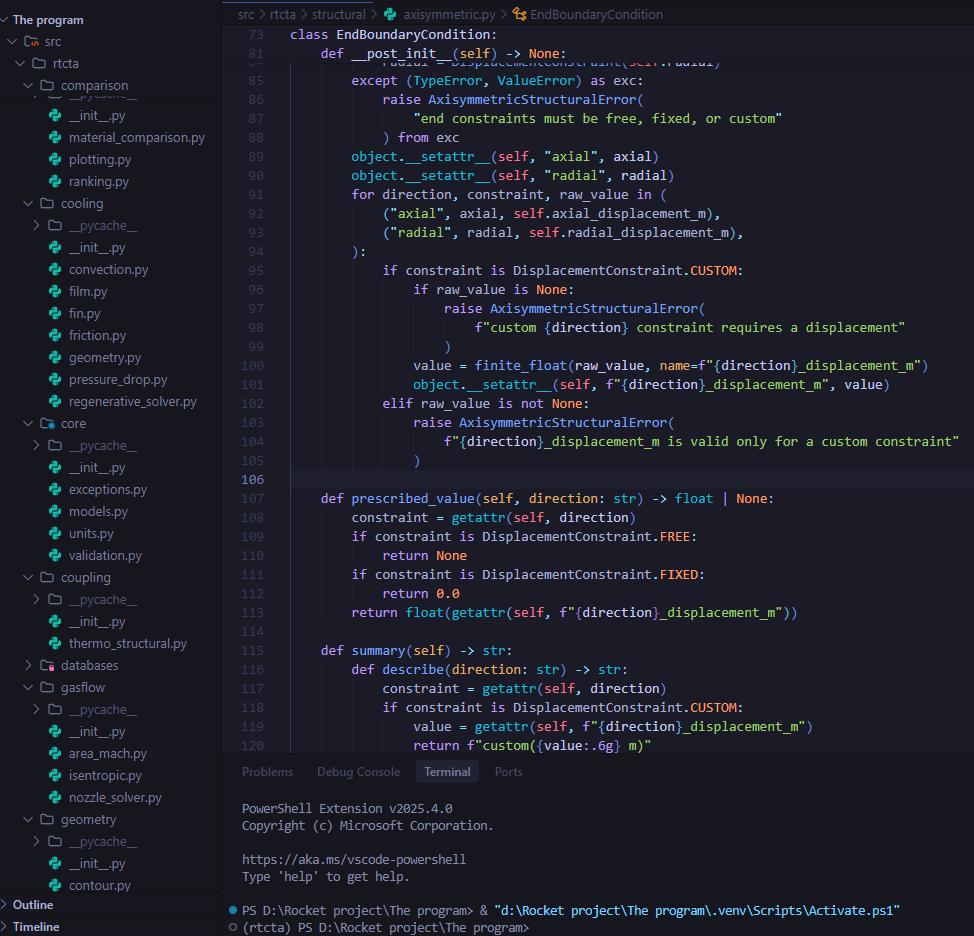
Task: Open __init__.py under the core folder
Action: (x=97, y=468)
